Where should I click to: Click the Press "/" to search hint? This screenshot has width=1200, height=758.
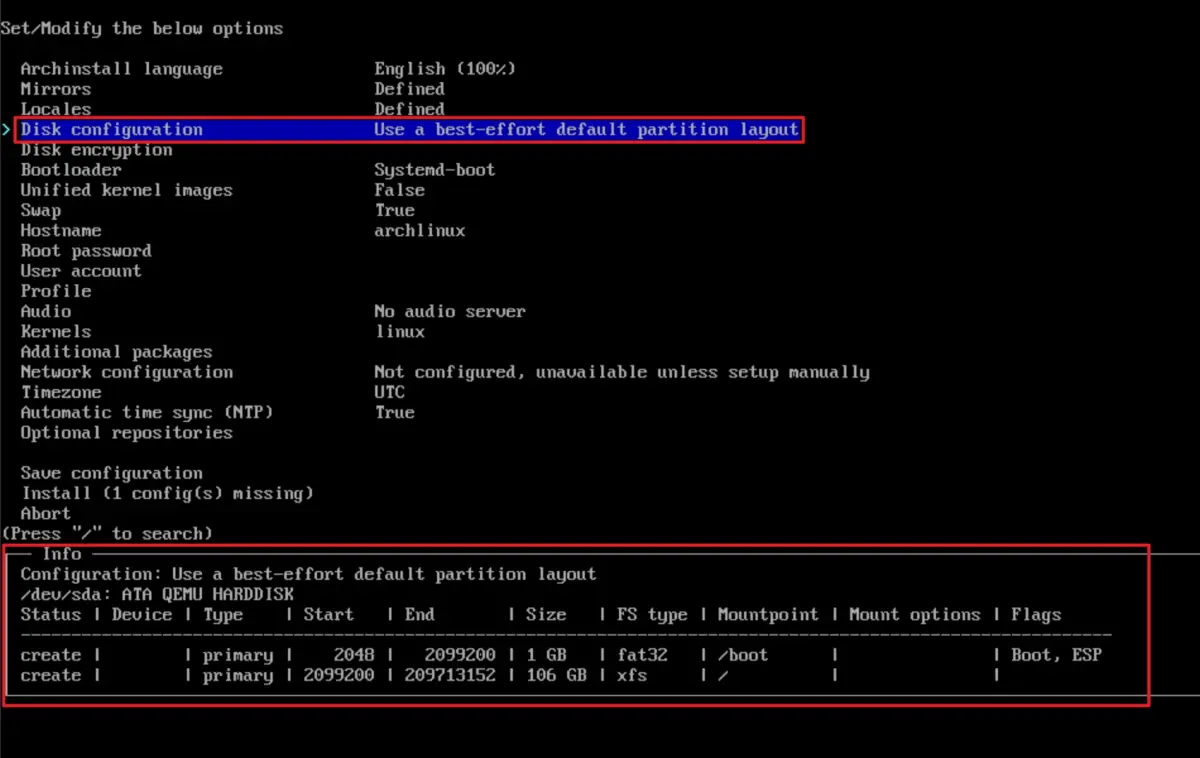tap(106, 533)
